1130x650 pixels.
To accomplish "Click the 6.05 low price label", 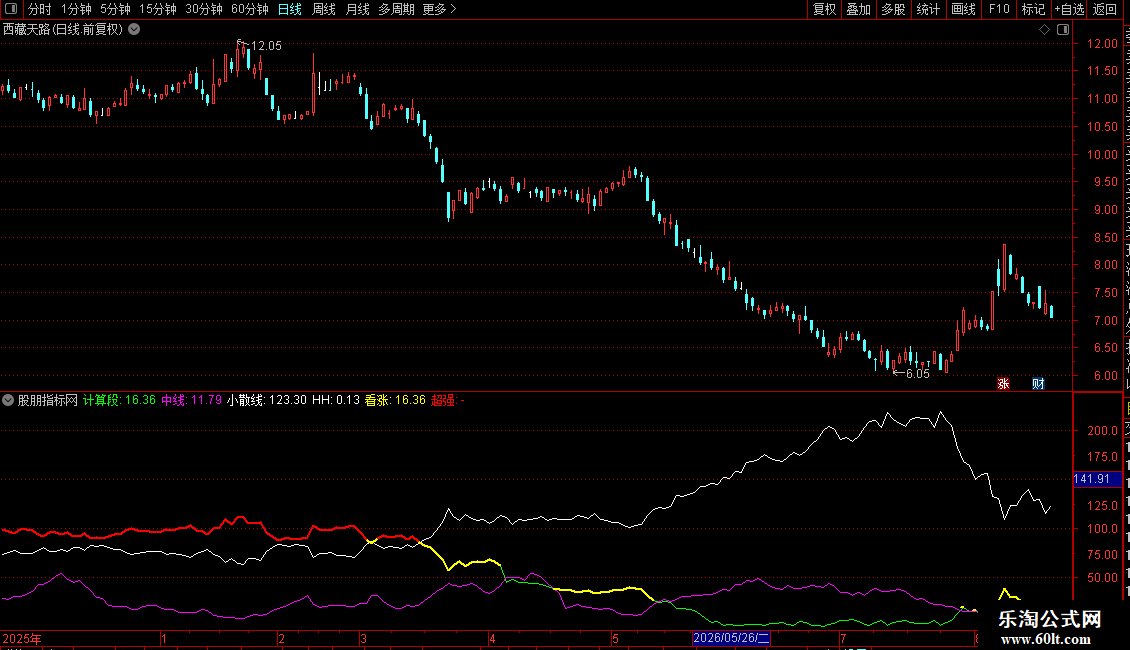I will (x=917, y=374).
